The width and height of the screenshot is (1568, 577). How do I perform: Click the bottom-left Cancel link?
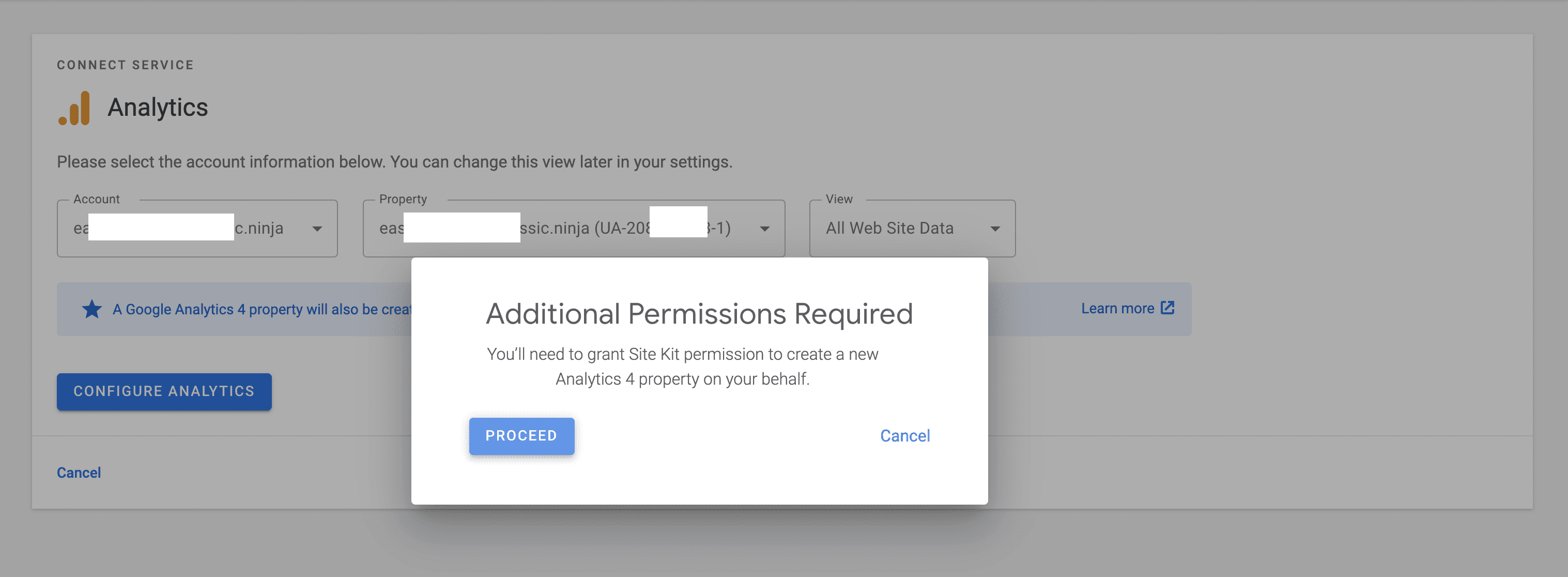coord(79,473)
